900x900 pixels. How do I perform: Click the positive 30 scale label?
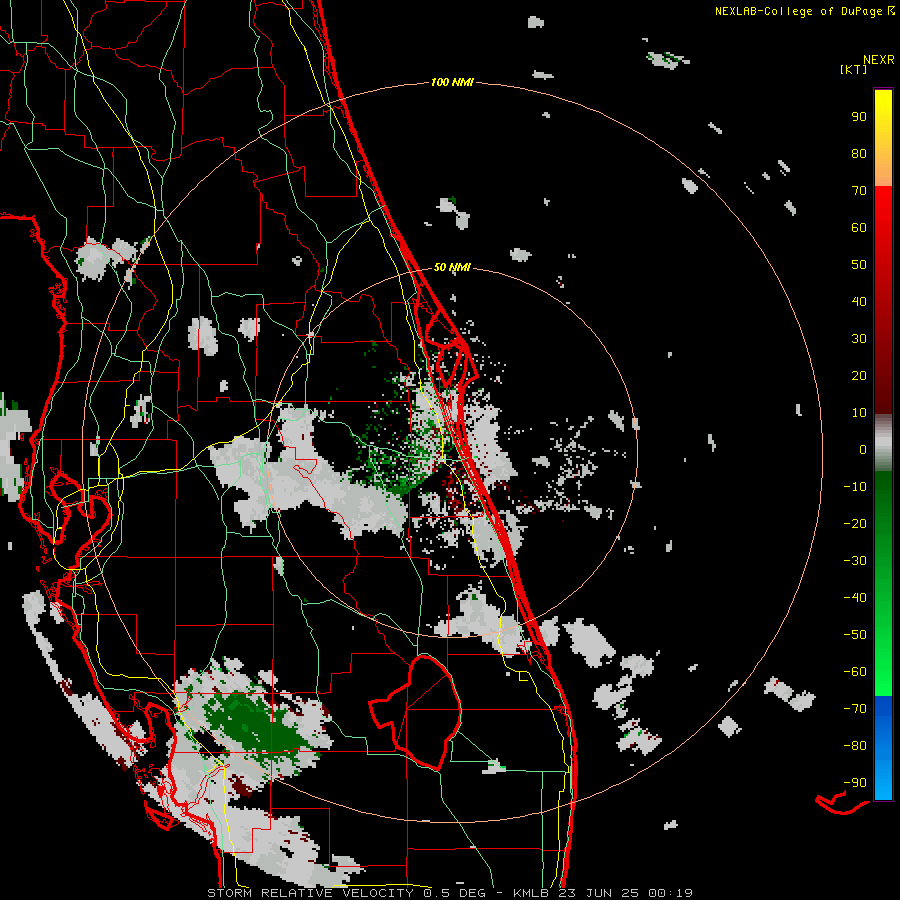[x=859, y=339]
